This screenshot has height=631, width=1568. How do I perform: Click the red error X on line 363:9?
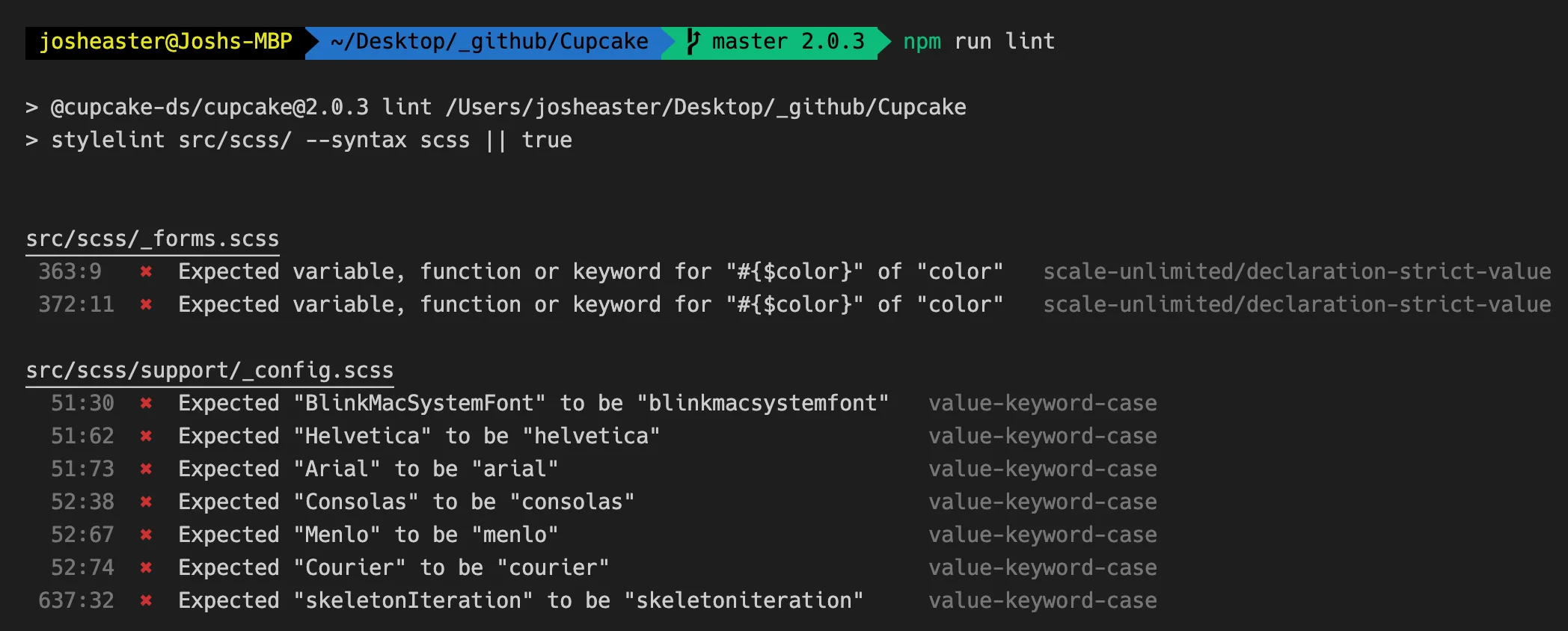coord(146,272)
